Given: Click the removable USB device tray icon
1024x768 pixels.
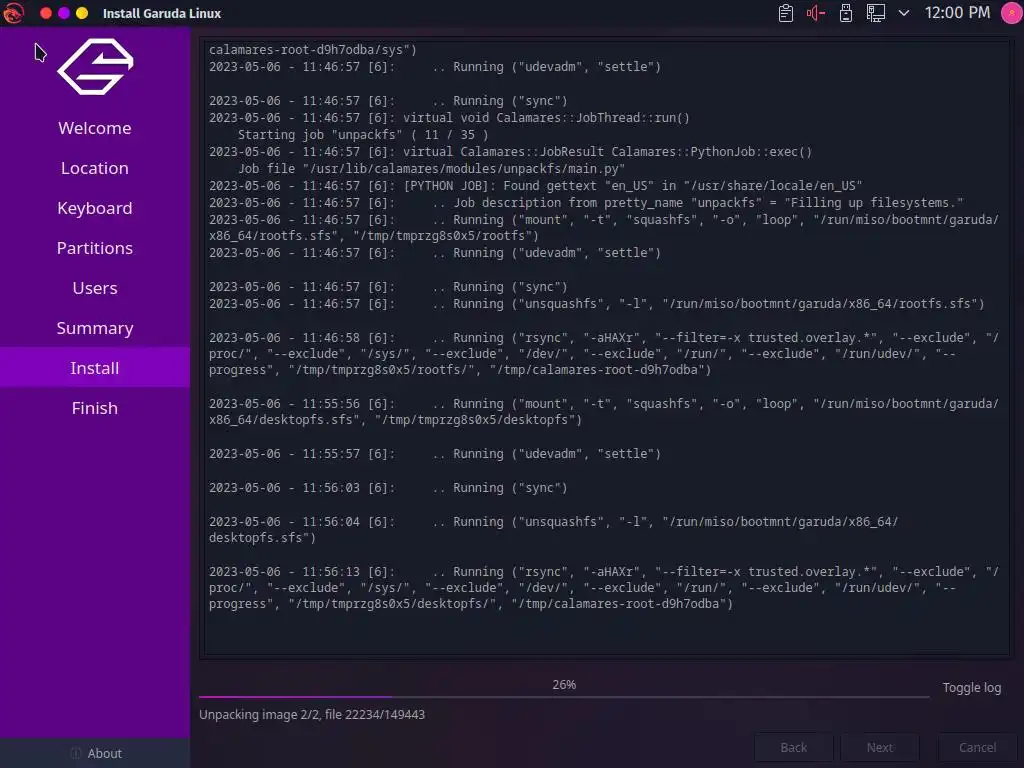Looking at the screenshot, I should pyautogui.click(x=846, y=13).
